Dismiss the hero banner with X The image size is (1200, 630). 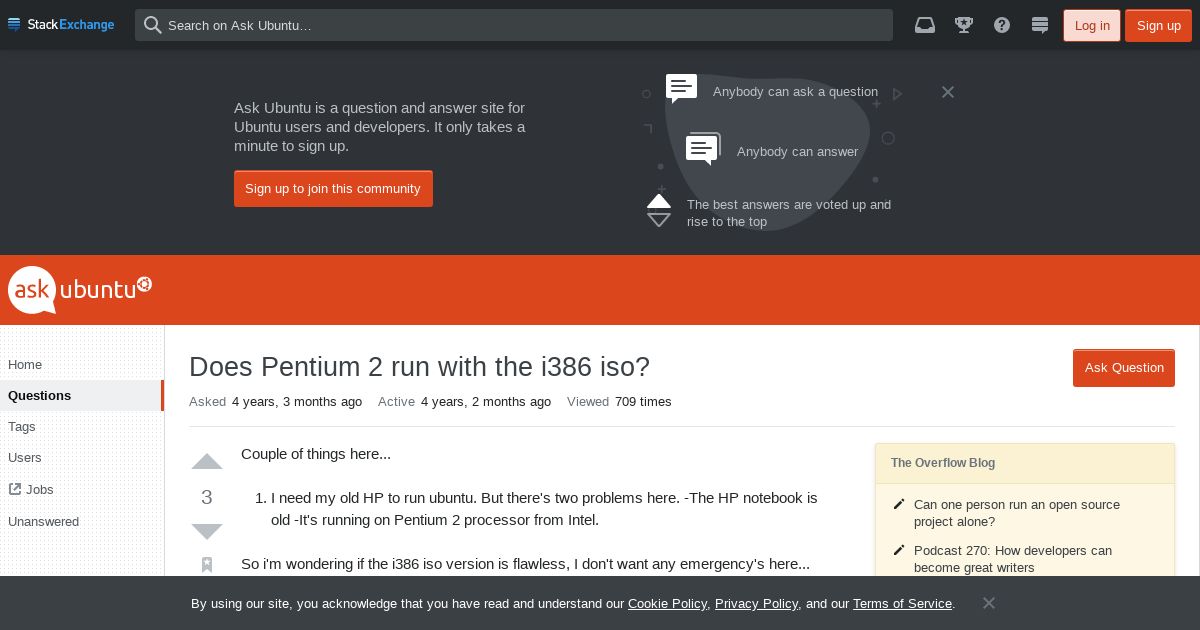pos(948,92)
